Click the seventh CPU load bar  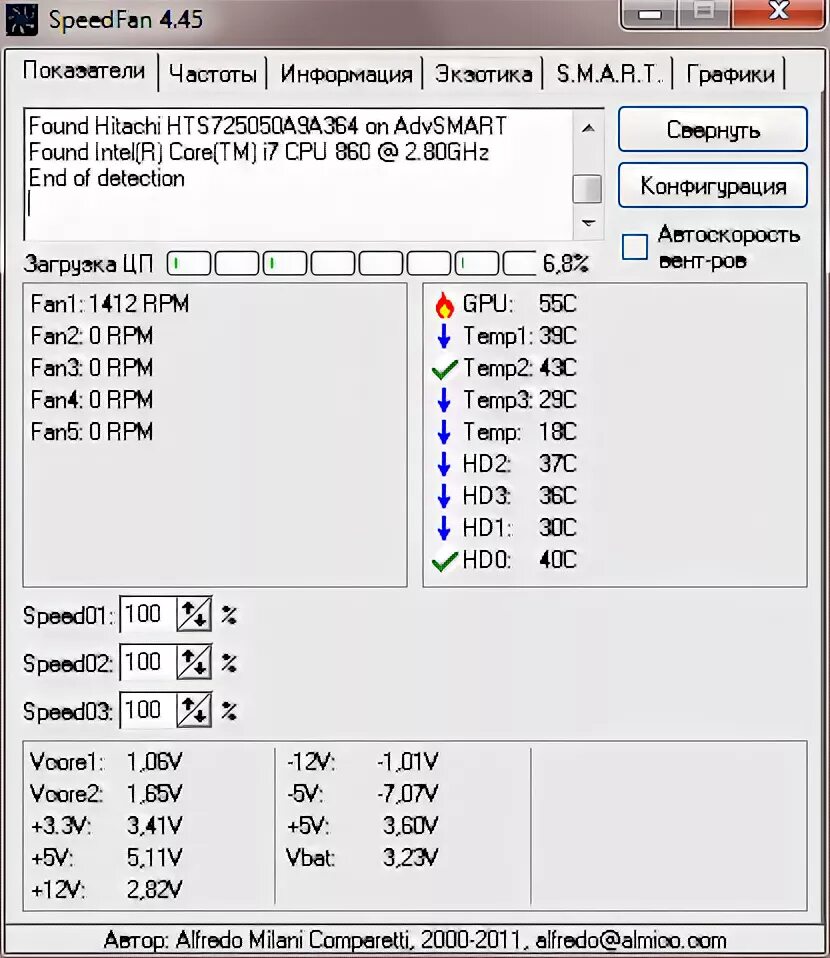(477, 263)
